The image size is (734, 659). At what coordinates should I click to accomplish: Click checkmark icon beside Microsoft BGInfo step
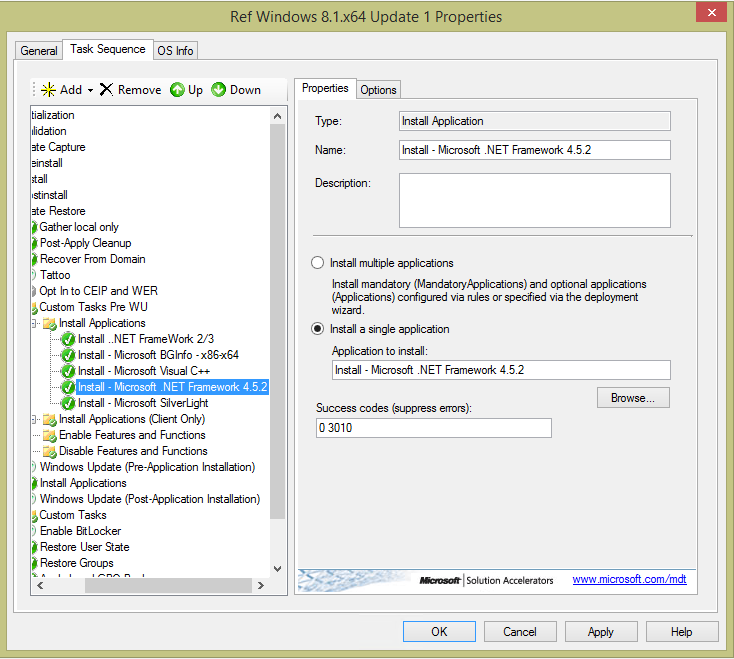[68, 355]
